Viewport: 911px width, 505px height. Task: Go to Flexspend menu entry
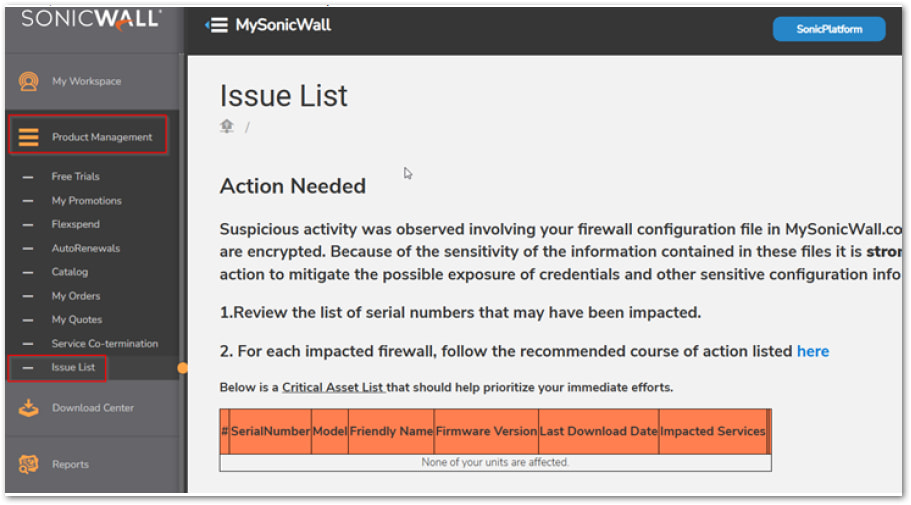click(75, 224)
